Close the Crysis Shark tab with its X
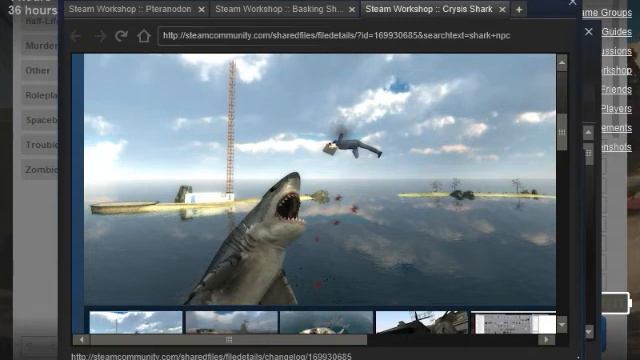The height and width of the screenshot is (360, 640). [x=502, y=9]
